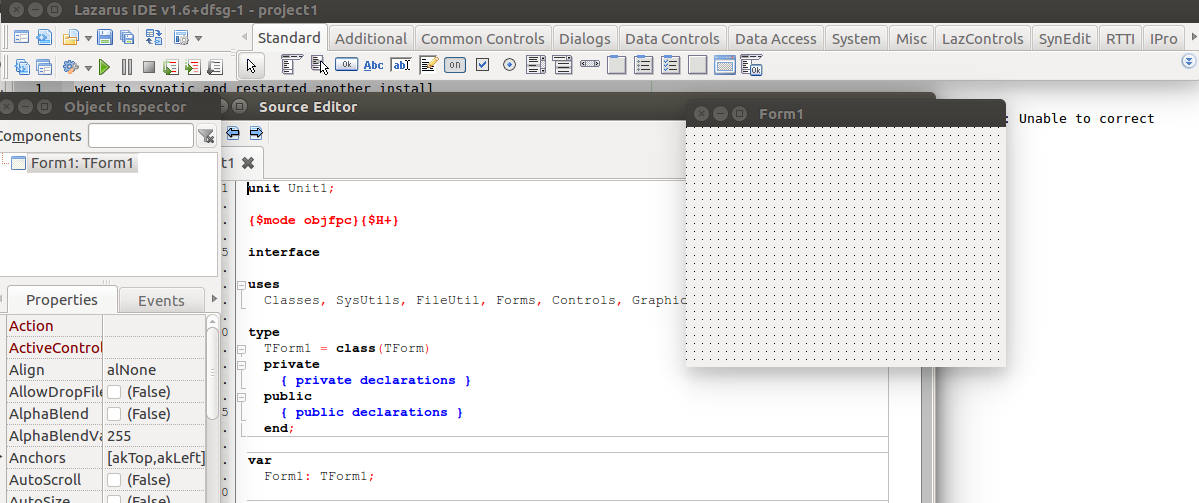Screen dimensions: 1199x503
Task: Select the TToggleBox 'on' component
Action: [x=455, y=66]
